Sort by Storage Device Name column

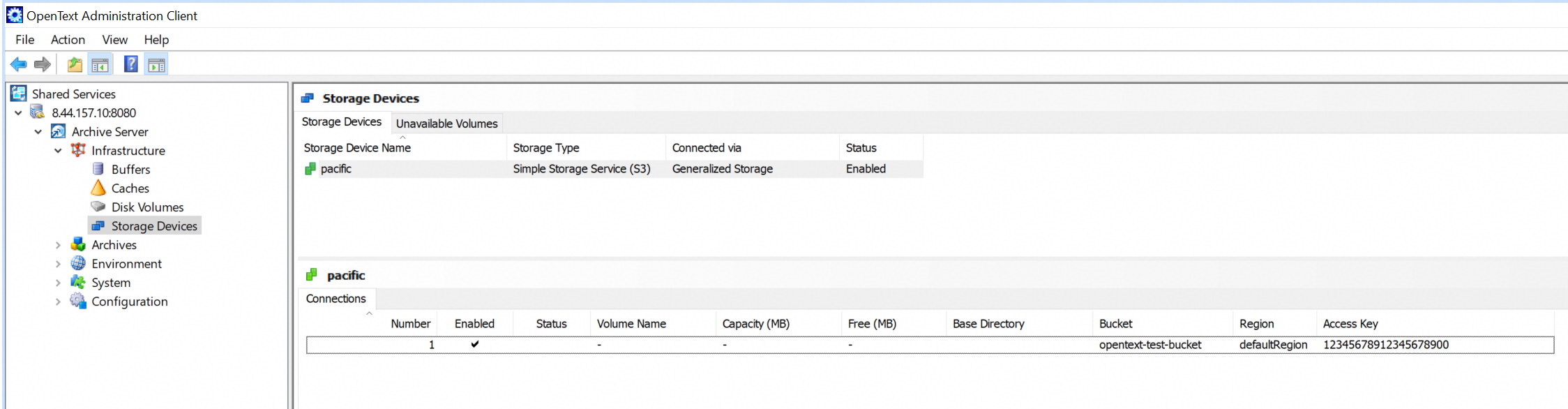pos(402,147)
